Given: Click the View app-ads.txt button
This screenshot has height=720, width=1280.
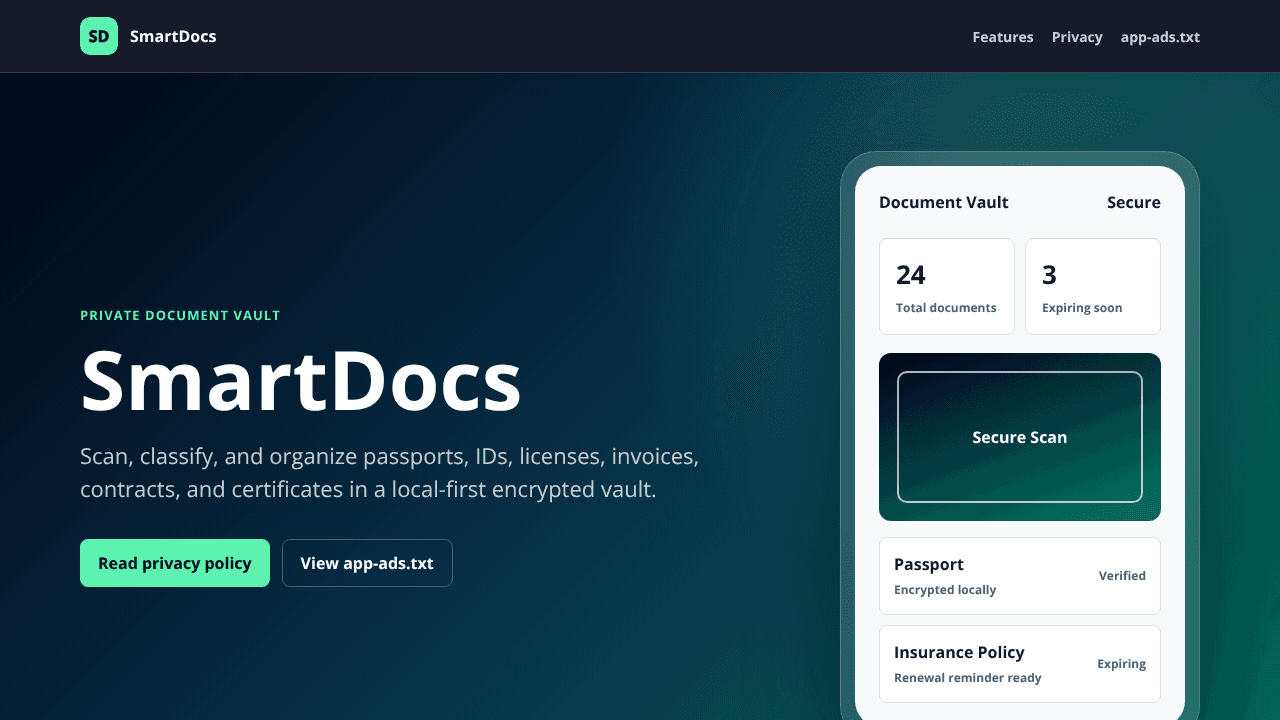Looking at the screenshot, I should click(367, 563).
